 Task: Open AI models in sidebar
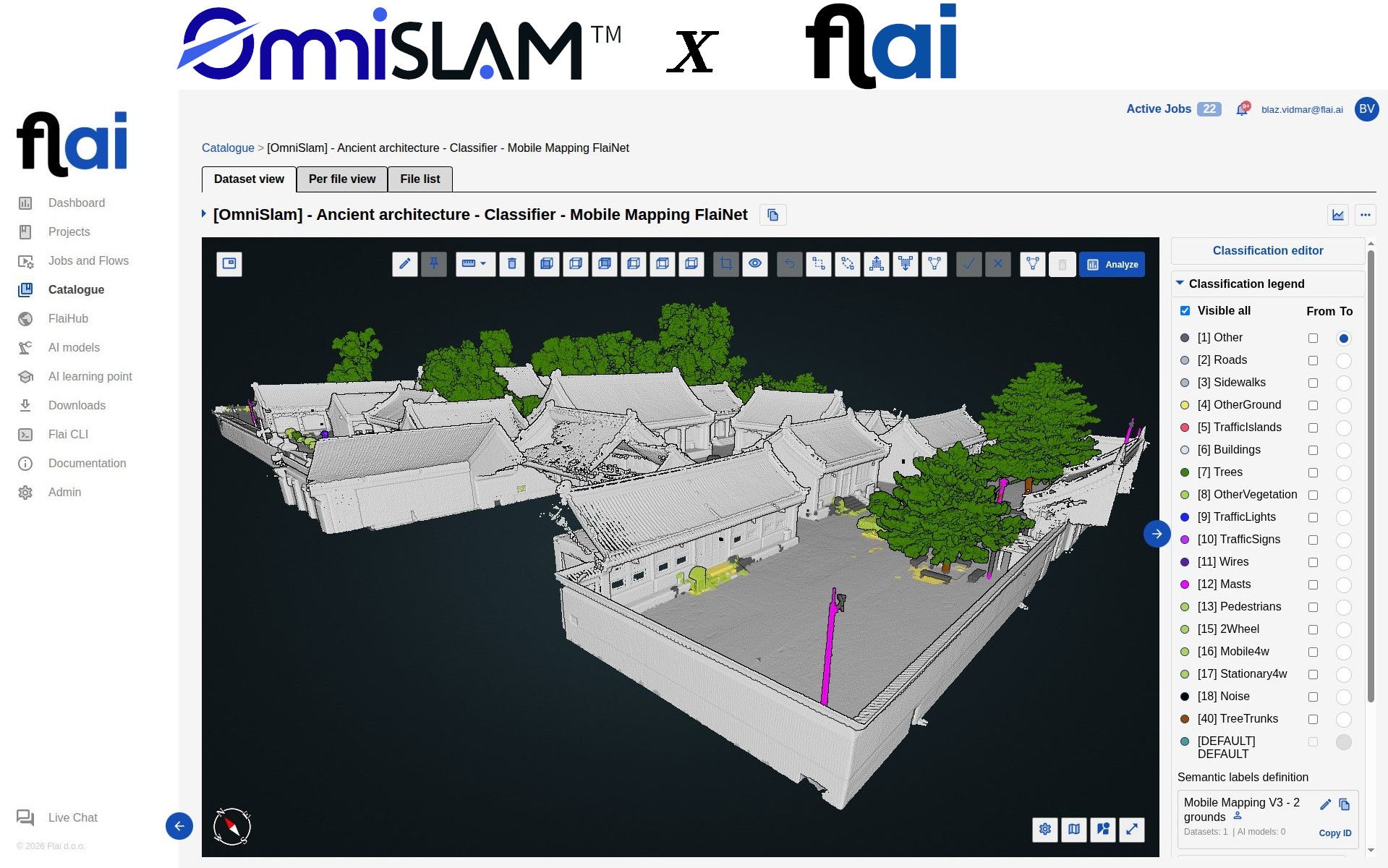(x=74, y=348)
